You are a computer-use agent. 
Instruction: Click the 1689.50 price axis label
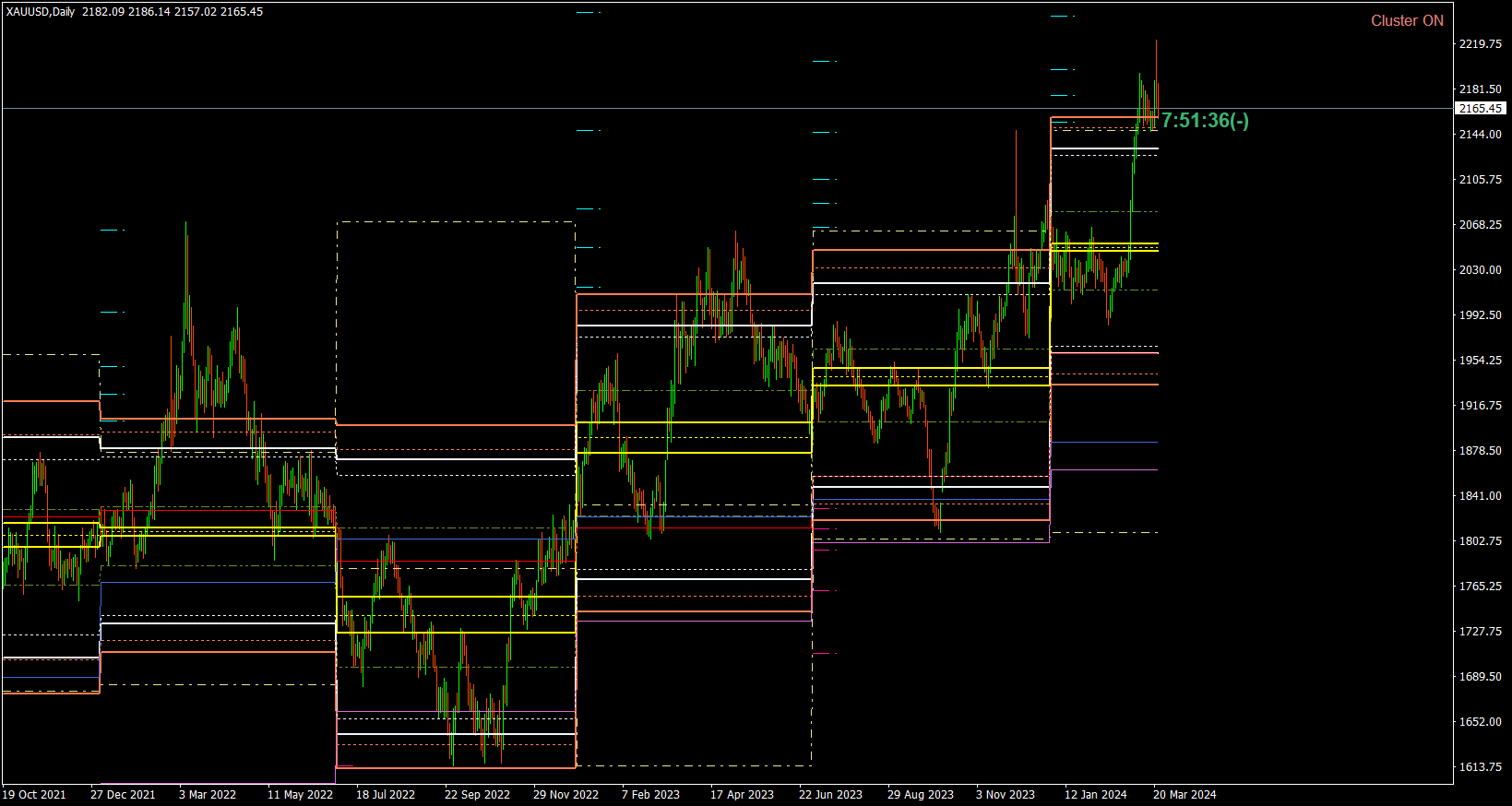click(x=1480, y=677)
